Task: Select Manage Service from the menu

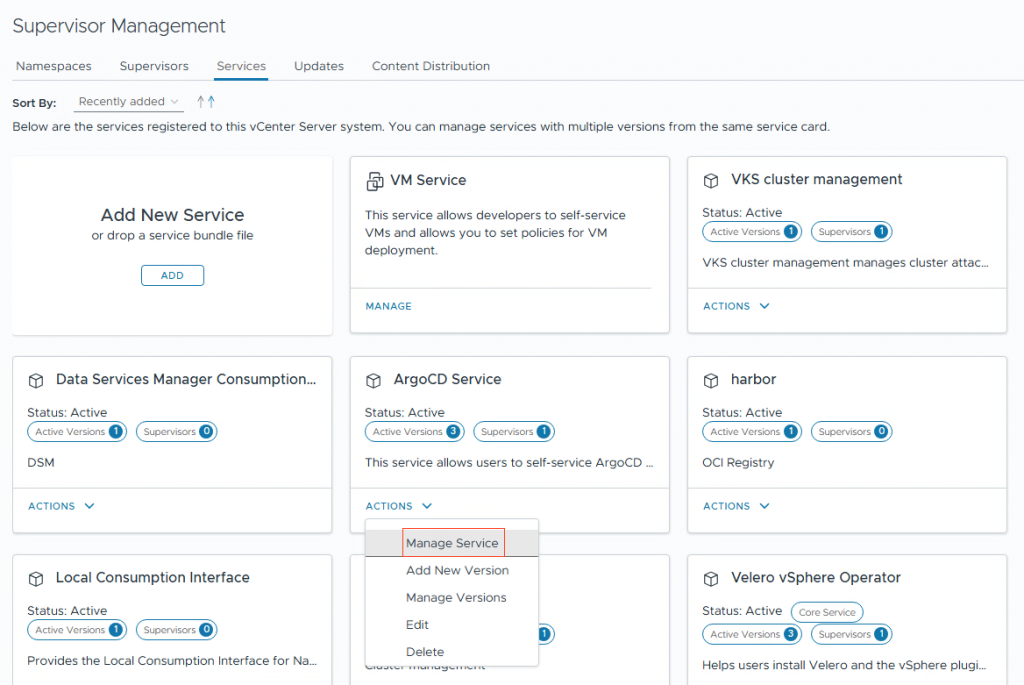Action: pyautogui.click(x=452, y=543)
